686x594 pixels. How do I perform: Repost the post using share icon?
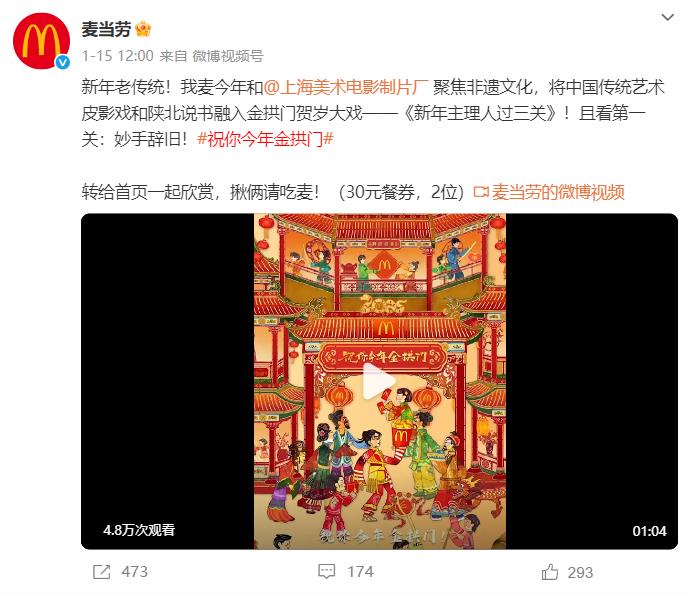point(102,572)
